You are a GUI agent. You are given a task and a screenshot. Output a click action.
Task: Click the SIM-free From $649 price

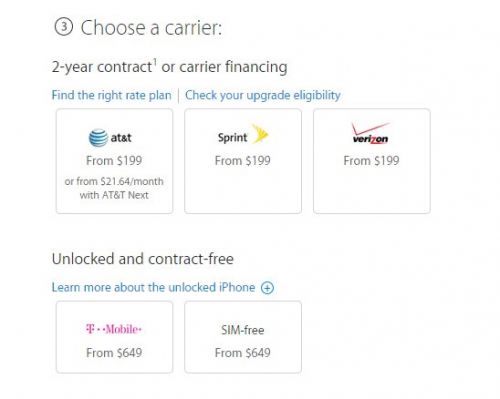(243, 353)
